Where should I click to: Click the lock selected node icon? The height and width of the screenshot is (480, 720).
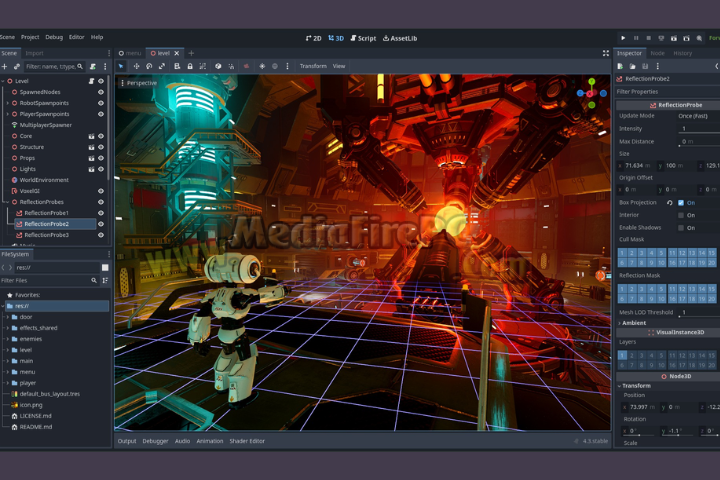[190, 66]
